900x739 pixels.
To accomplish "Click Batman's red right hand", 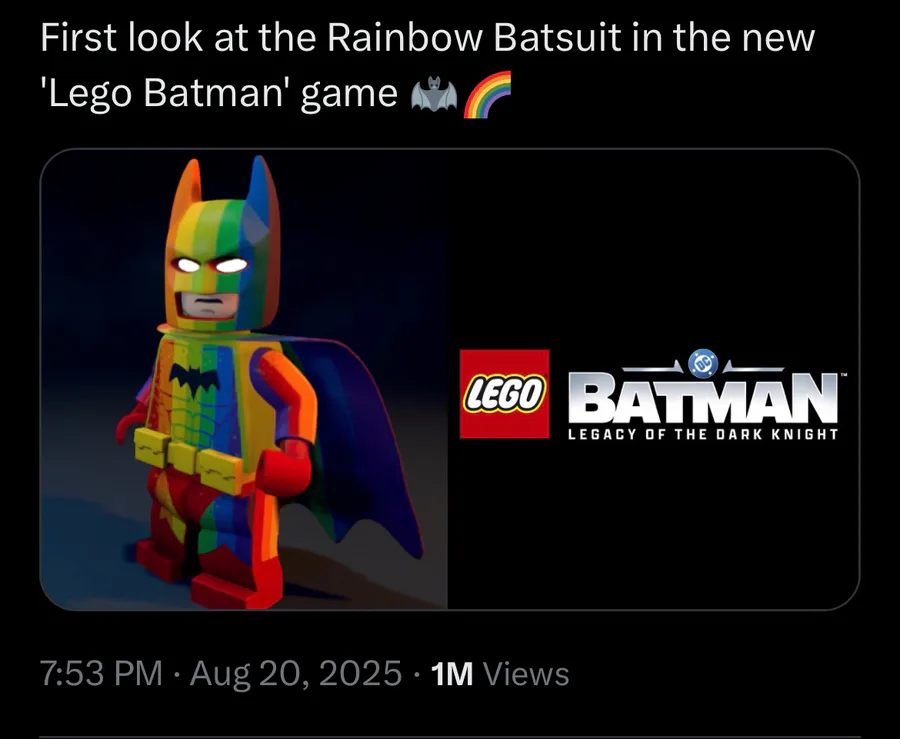I will pos(284,469).
